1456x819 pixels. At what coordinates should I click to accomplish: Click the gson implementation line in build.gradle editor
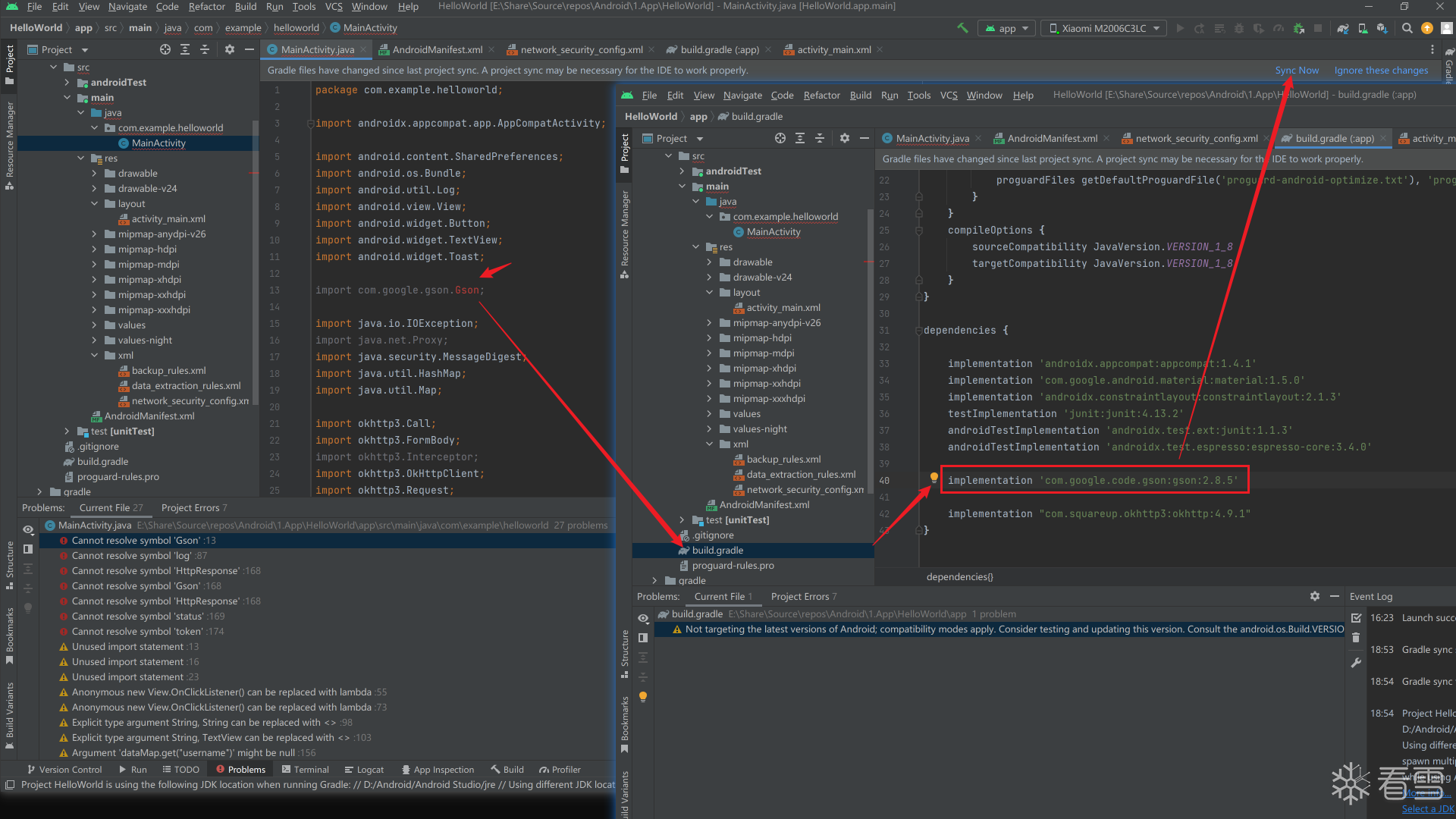coord(1093,480)
